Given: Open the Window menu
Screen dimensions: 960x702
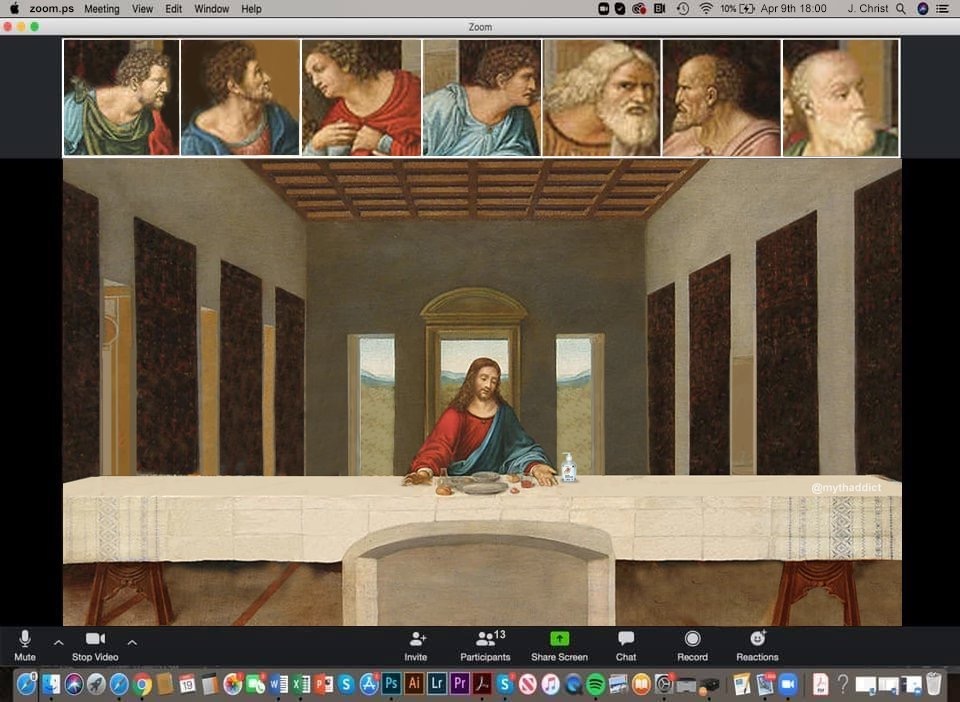Looking at the screenshot, I should (x=211, y=9).
